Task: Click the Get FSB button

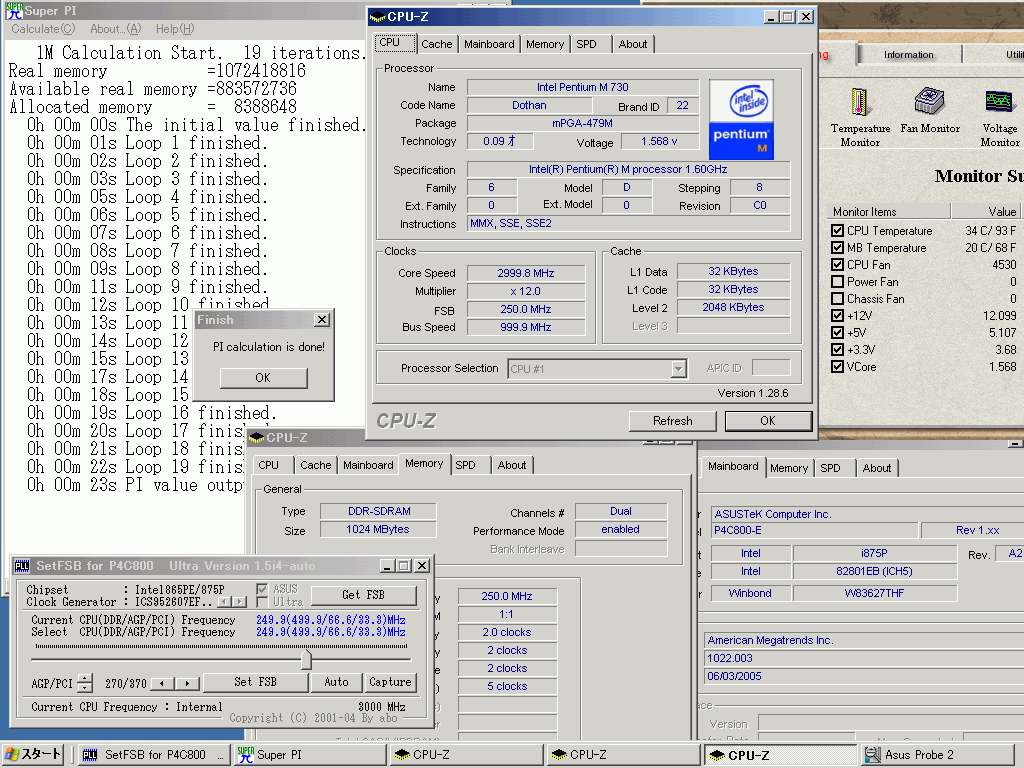Action: point(364,595)
